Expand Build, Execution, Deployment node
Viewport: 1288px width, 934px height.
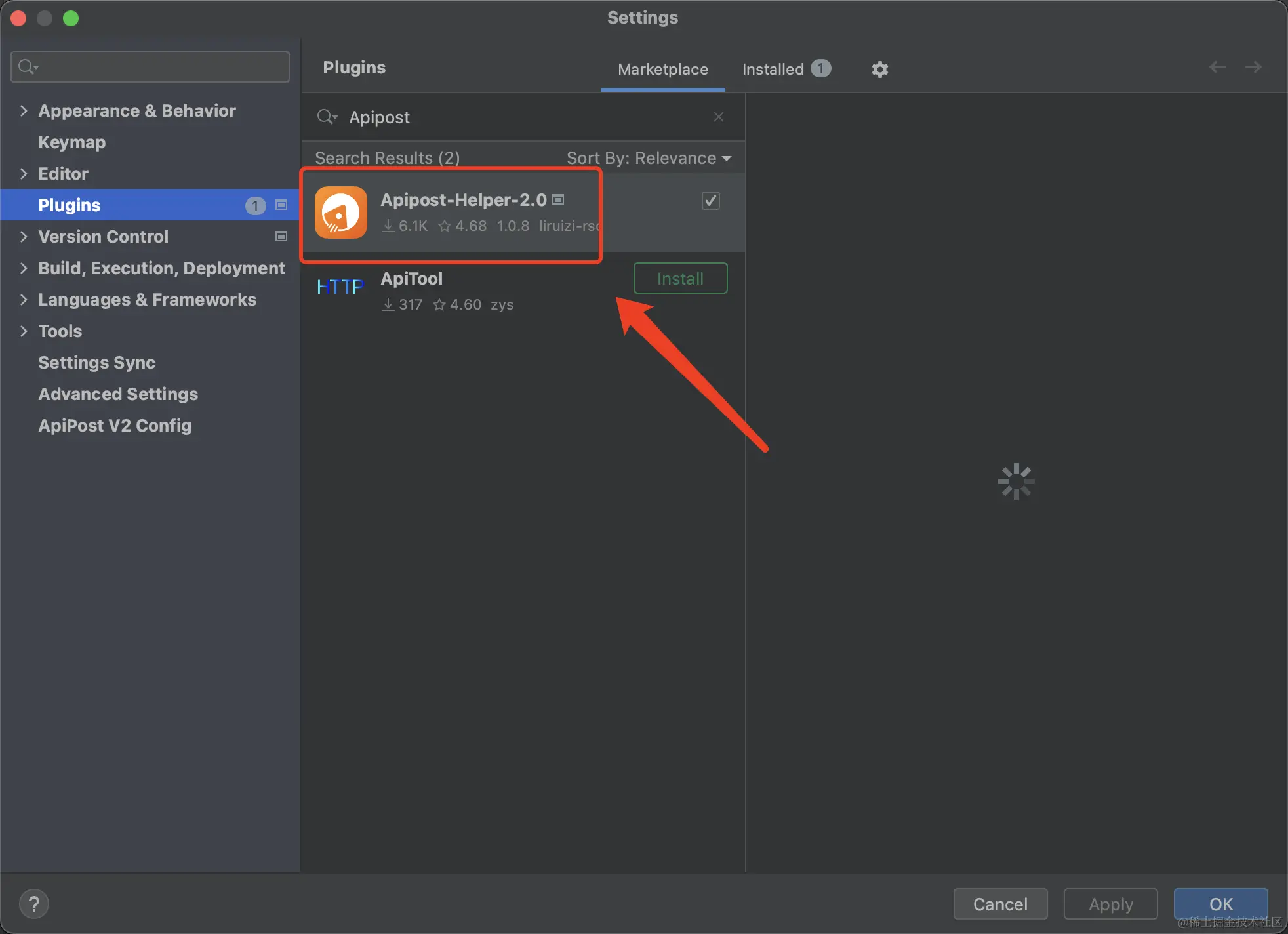pyautogui.click(x=24, y=268)
